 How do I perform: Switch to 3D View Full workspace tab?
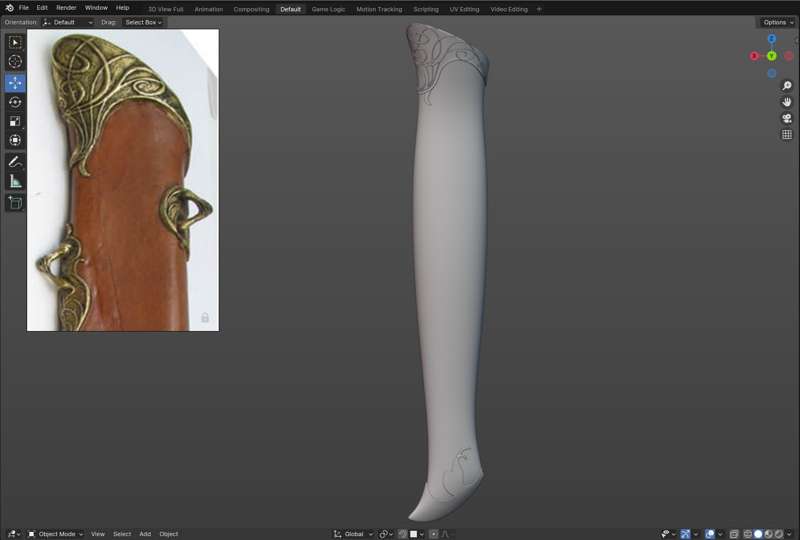click(x=165, y=9)
